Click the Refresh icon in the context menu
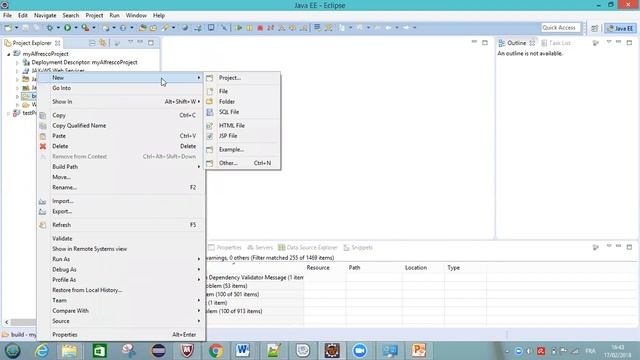This screenshot has width=640, height=360. 43,225
